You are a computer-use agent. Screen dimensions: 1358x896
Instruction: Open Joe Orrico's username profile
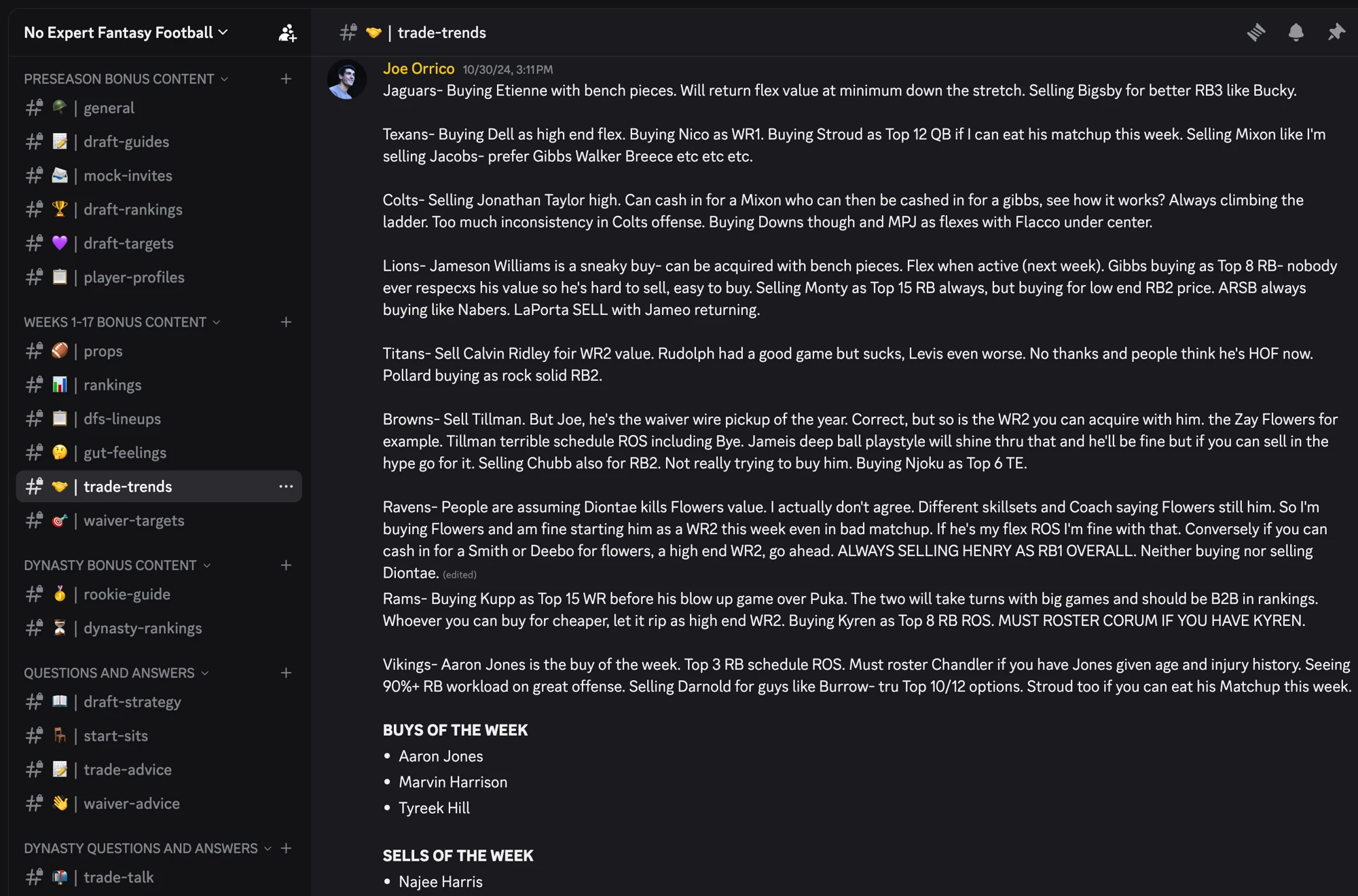pos(418,69)
